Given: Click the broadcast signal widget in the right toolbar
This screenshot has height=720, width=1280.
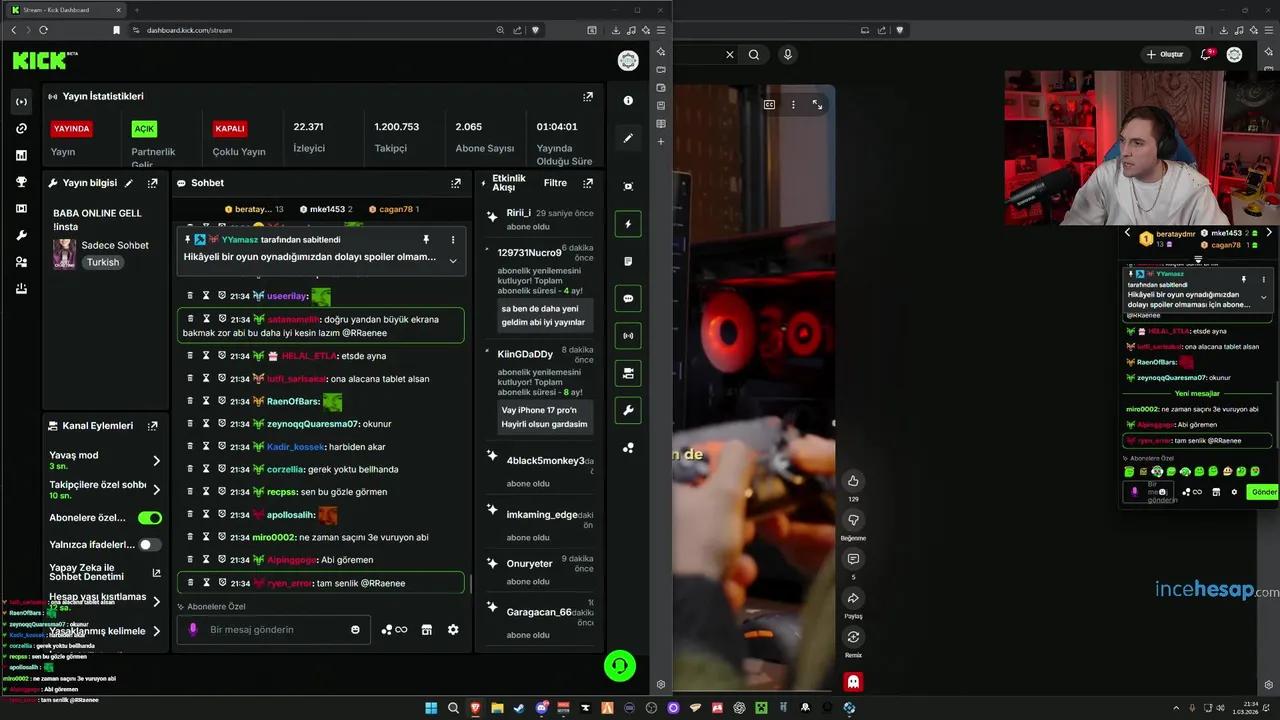Looking at the screenshot, I should [x=628, y=336].
